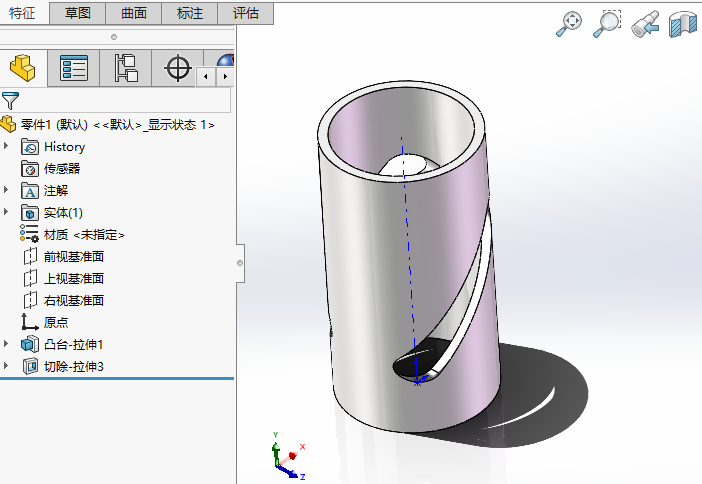The height and width of the screenshot is (484, 702).
Task: Select 前视基准面 in the tree
Action: click(73, 257)
